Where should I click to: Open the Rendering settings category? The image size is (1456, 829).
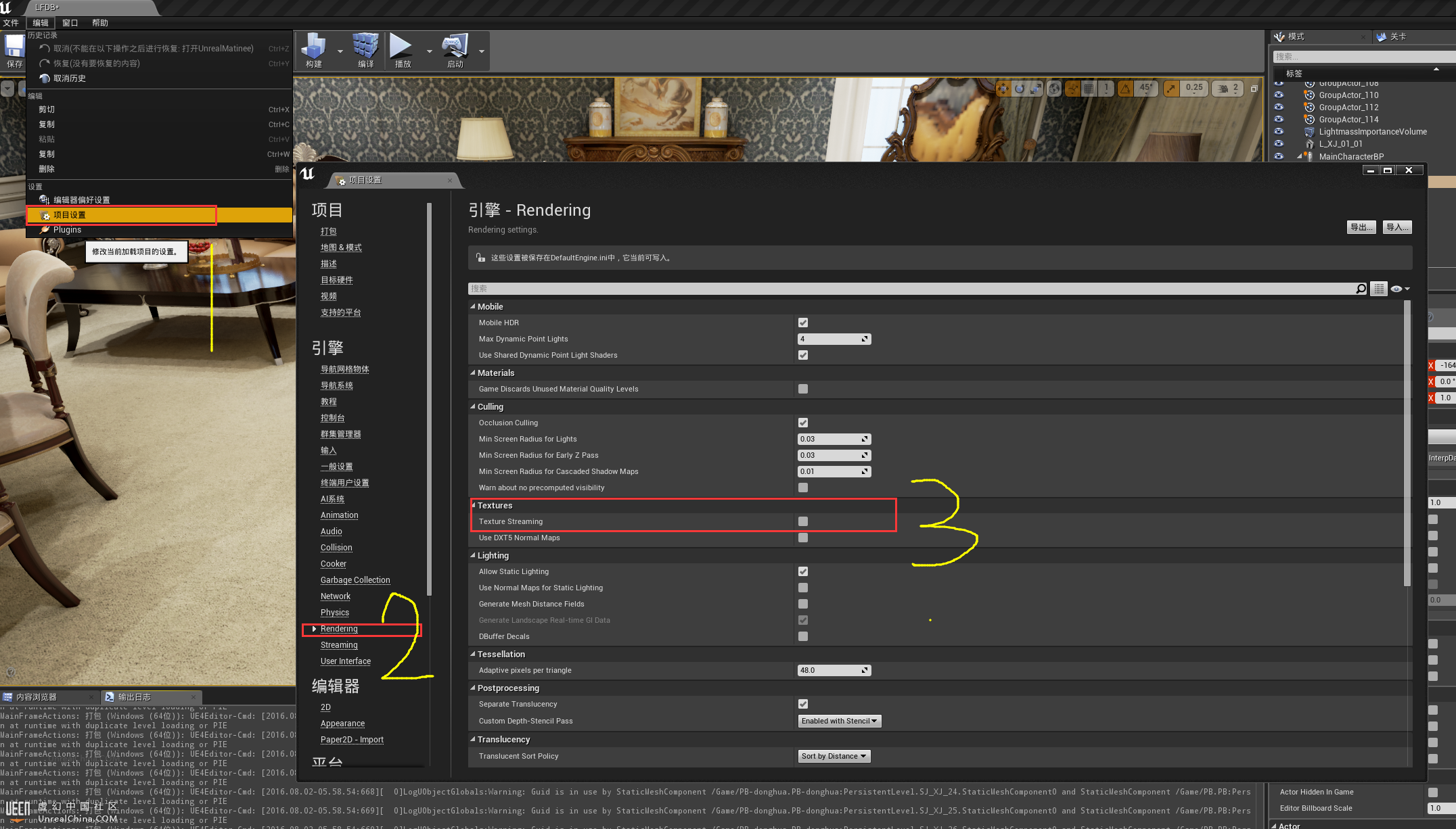coord(339,629)
